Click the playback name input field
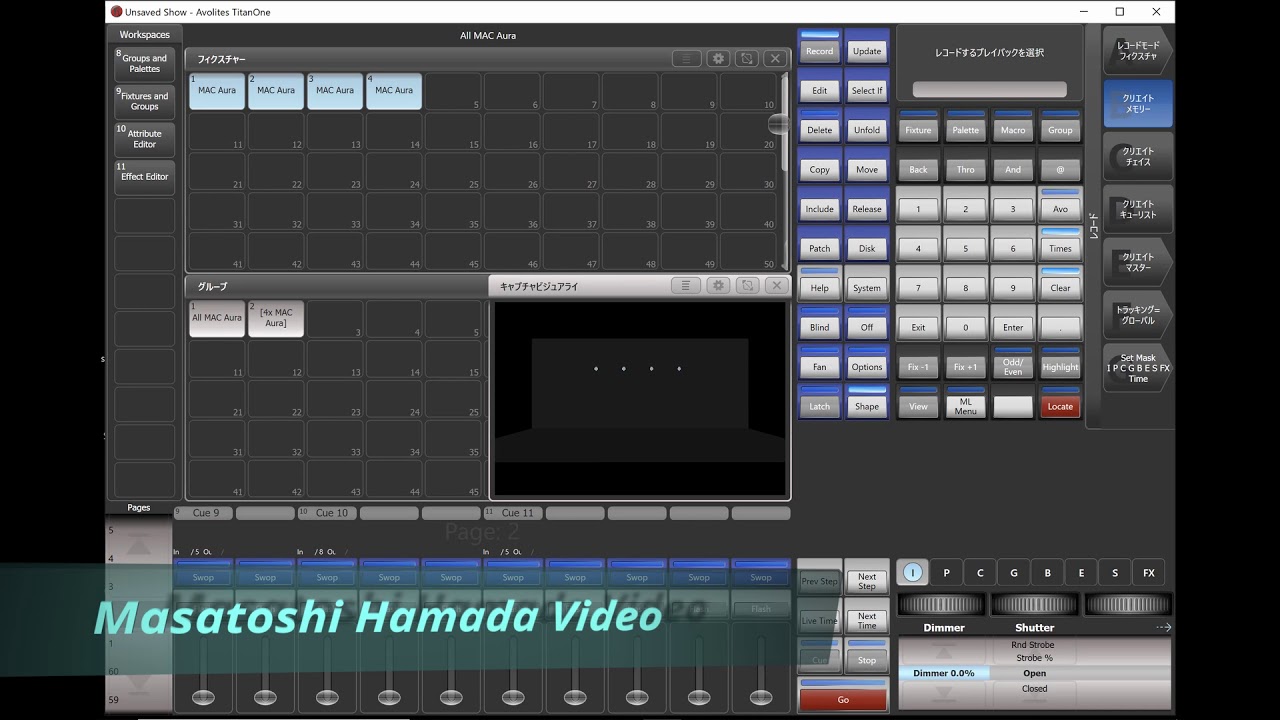Image resolution: width=1280 pixels, height=720 pixels. pos(989,89)
